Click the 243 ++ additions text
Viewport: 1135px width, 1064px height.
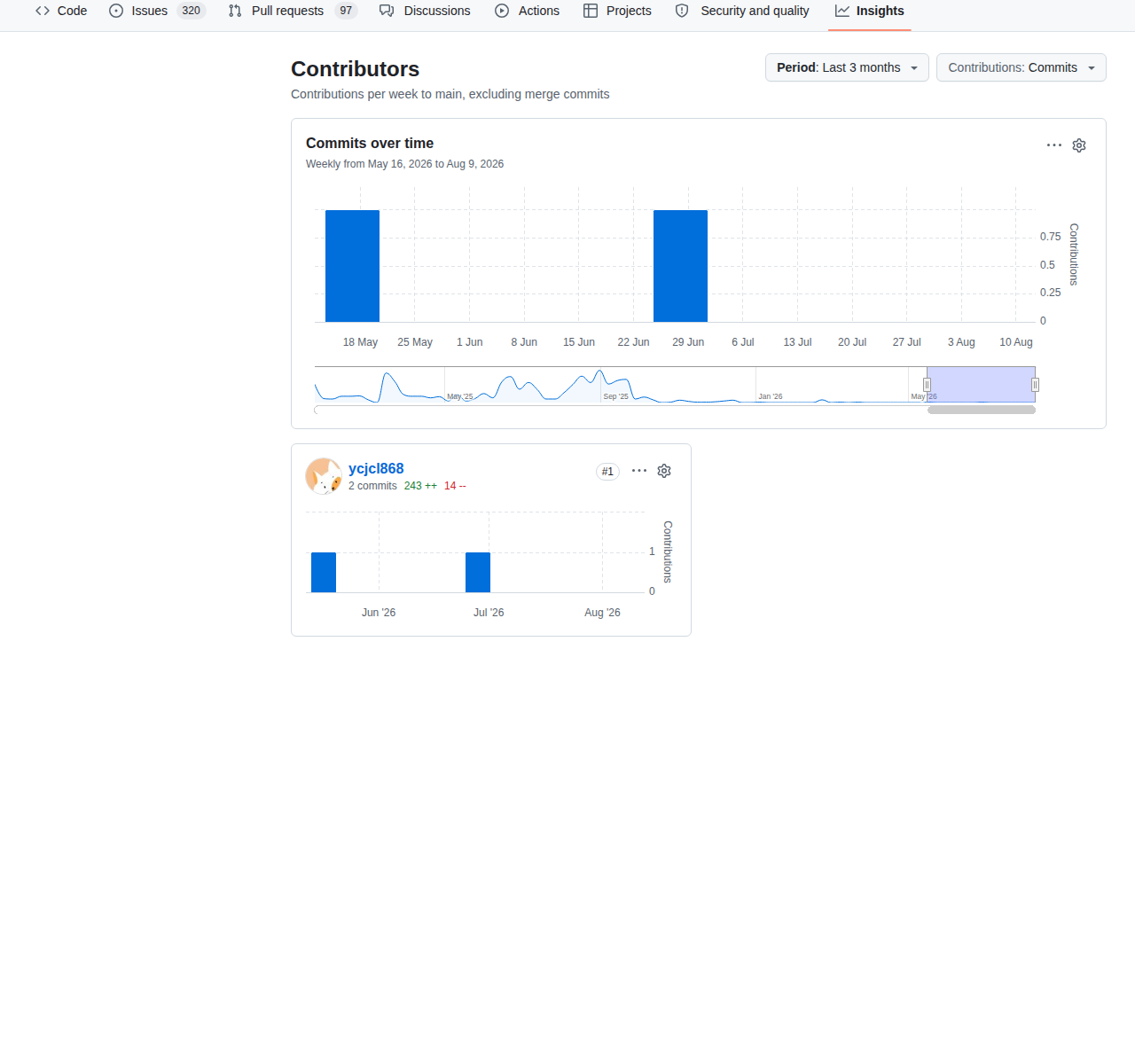pyautogui.click(x=420, y=486)
